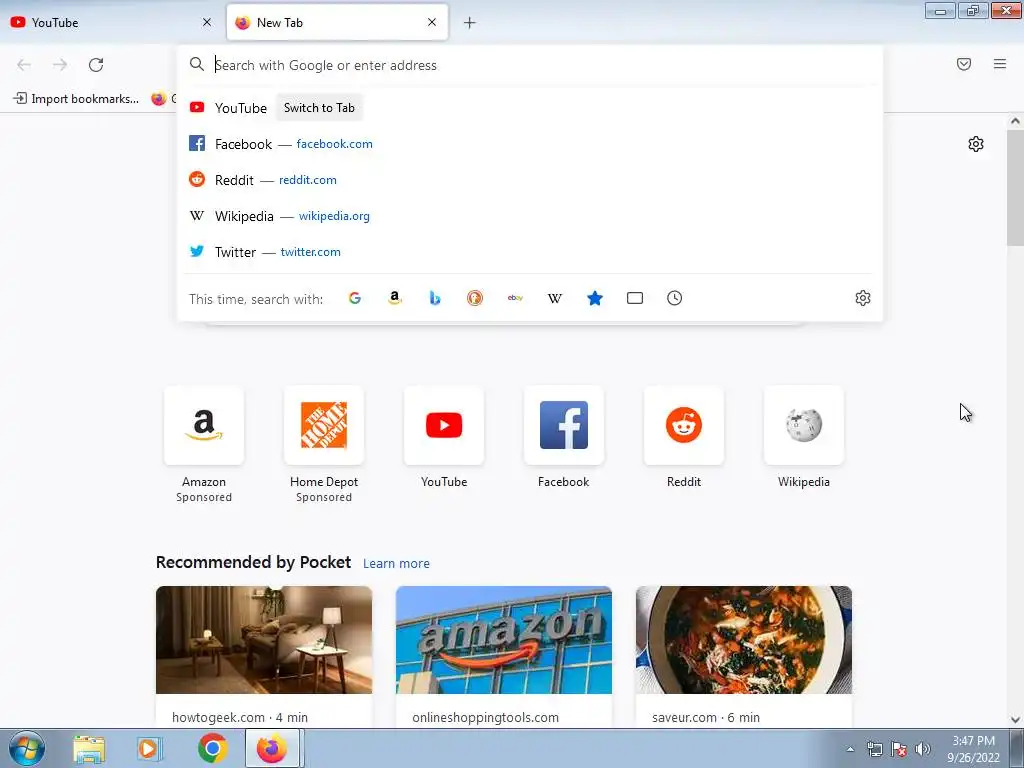The width and height of the screenshot is (1024, 768).
Task: Click the vertical scrollbar thumb
Action: pos(1015,187)
